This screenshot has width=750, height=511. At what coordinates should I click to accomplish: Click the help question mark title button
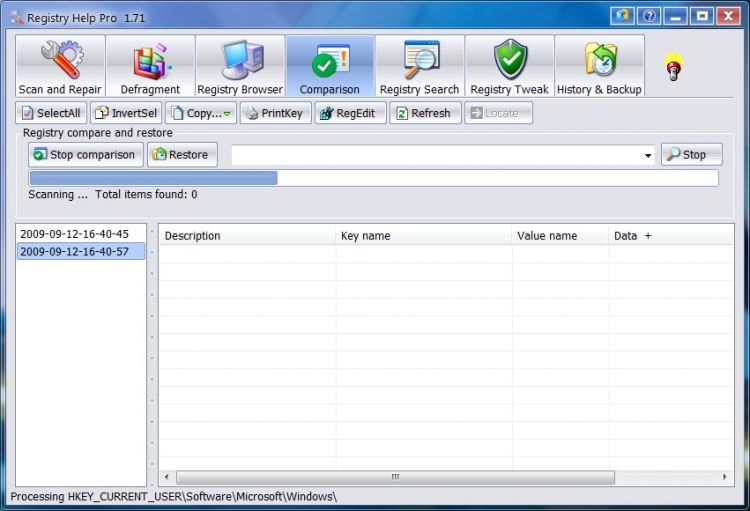tap(649, 16)
